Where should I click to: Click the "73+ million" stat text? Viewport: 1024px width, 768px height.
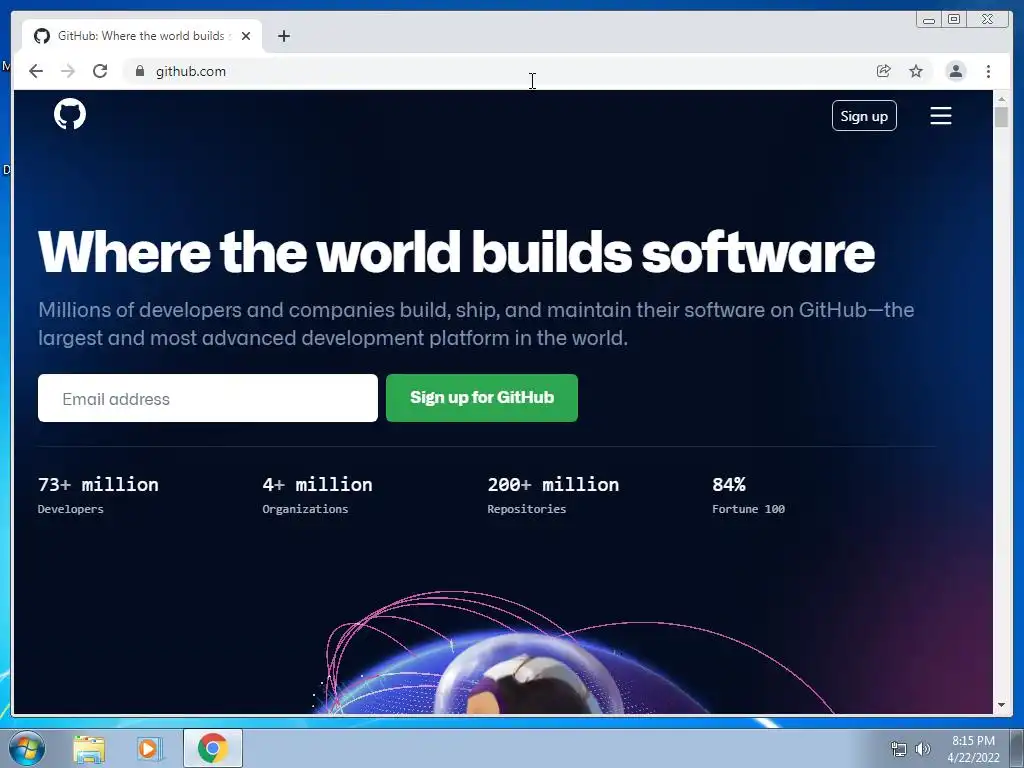coord(98,484)
